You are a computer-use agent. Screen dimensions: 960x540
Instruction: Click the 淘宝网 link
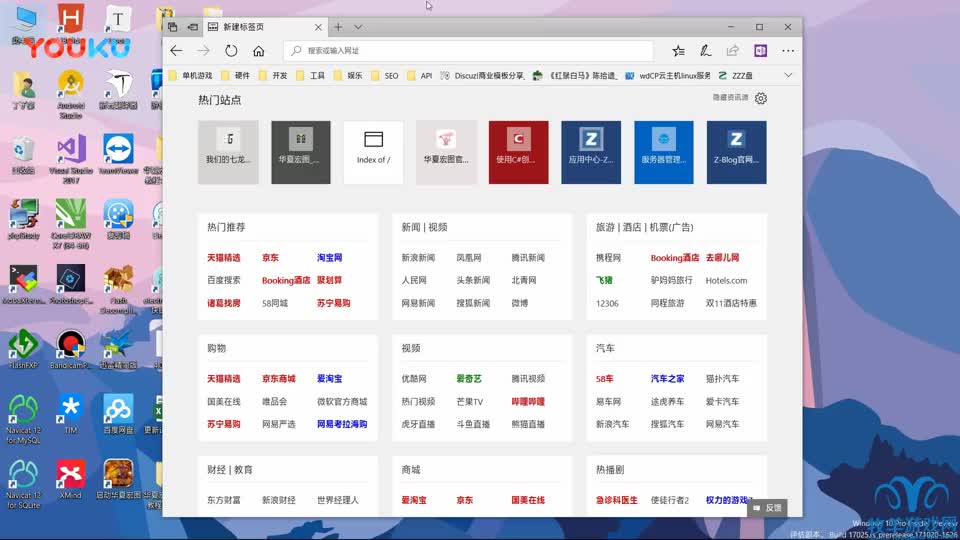coord(329,258)
